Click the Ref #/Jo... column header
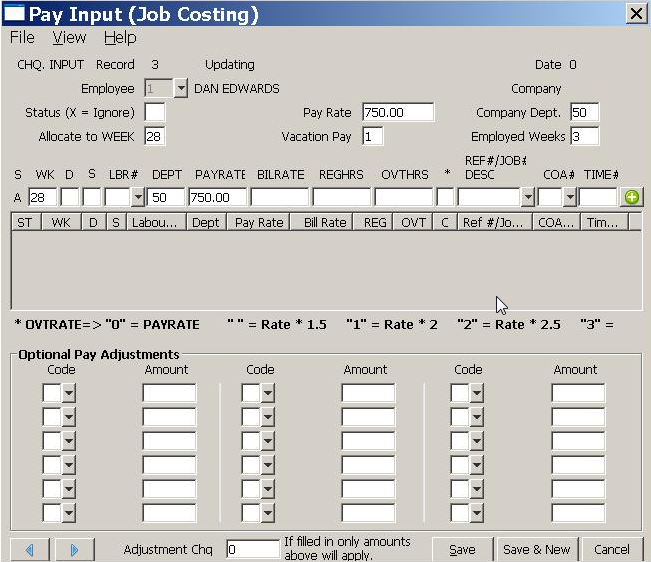This screenshot has width=651, height=562. tap(494, 222)
